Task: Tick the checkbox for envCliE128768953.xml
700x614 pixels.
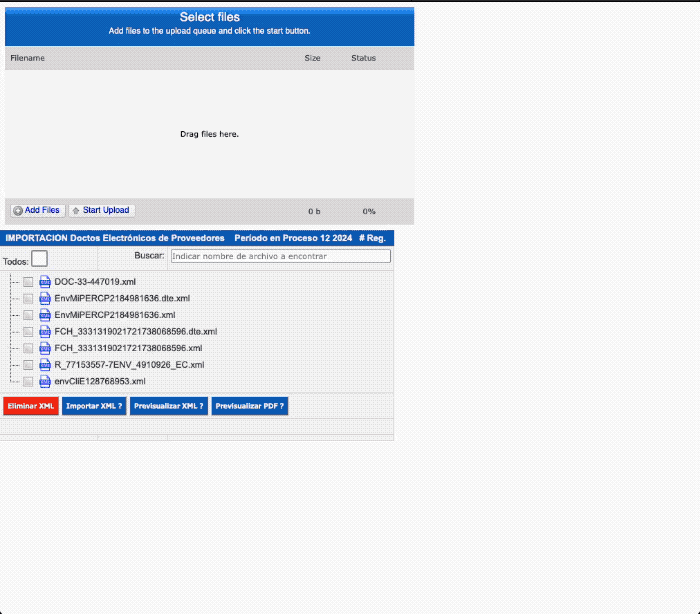Action: tap(28, 381)
